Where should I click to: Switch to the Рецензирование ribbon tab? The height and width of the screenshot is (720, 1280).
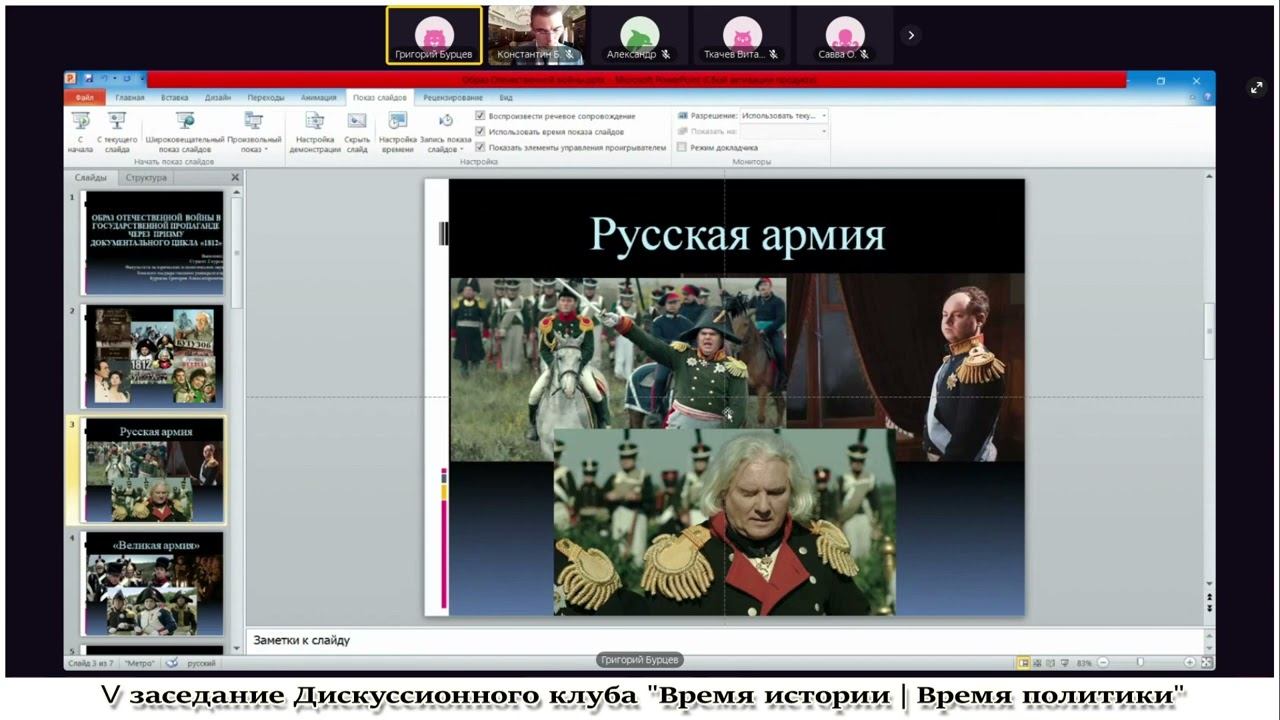(453, 97)
